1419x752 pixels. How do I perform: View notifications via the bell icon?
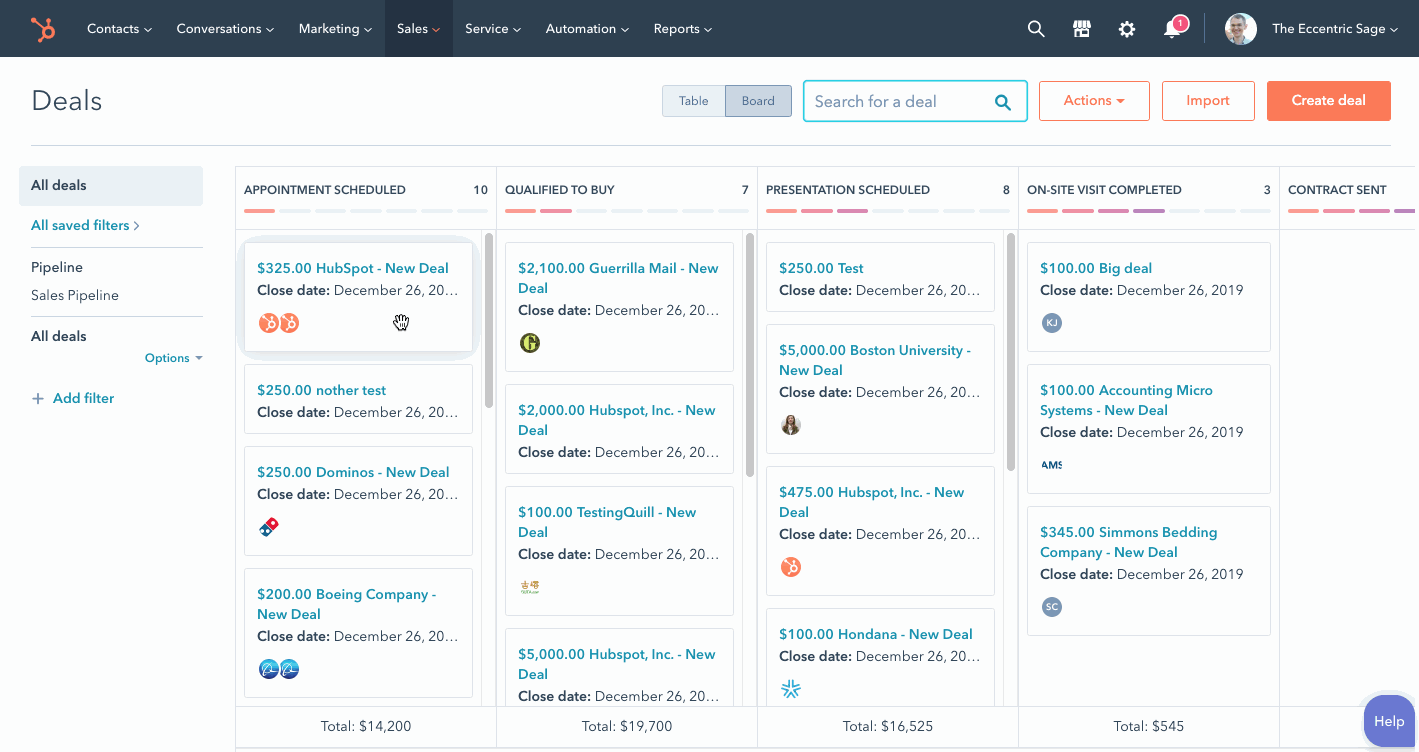point(1171,29)
